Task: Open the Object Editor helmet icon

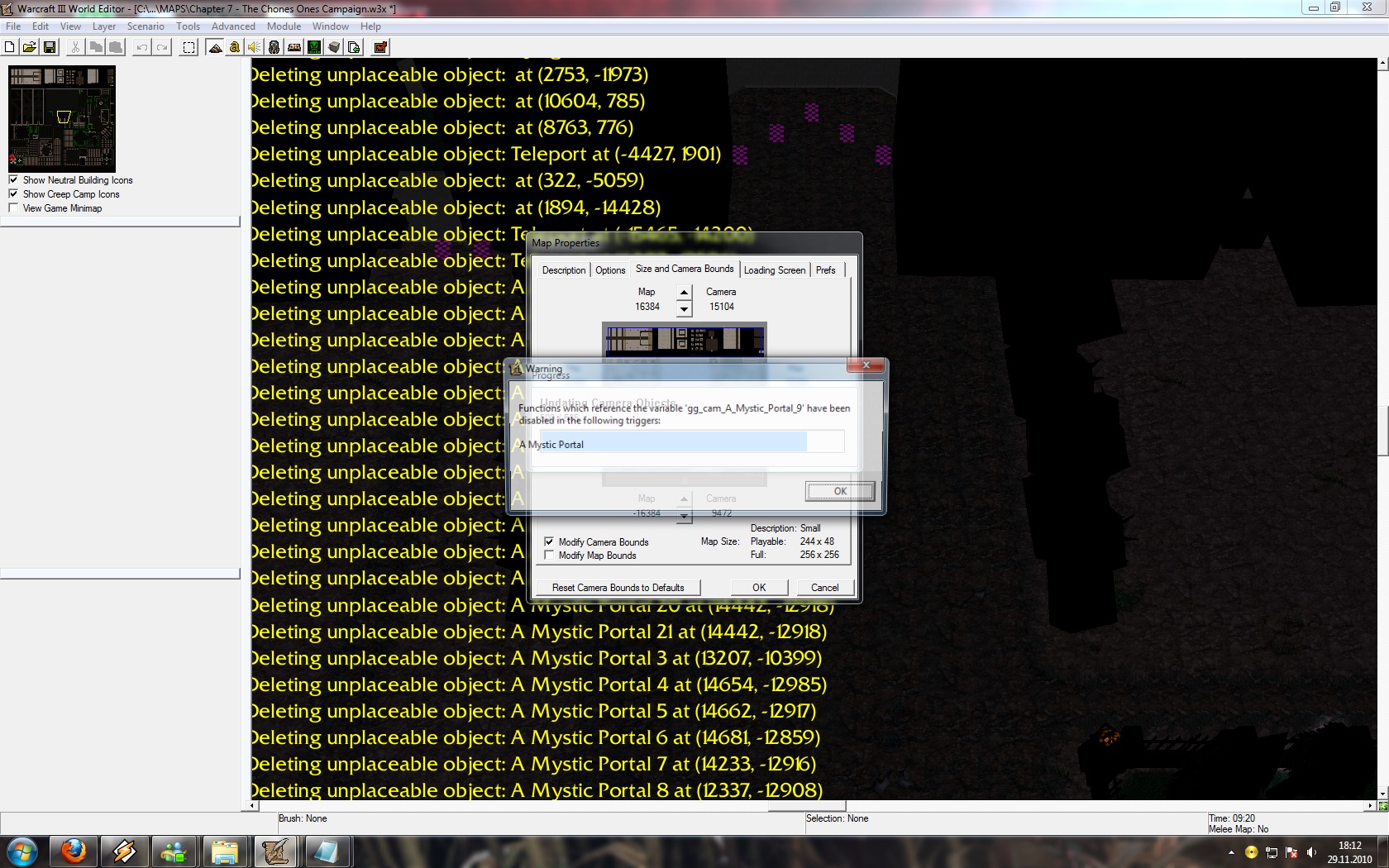Action: click(x=274, y=47)
